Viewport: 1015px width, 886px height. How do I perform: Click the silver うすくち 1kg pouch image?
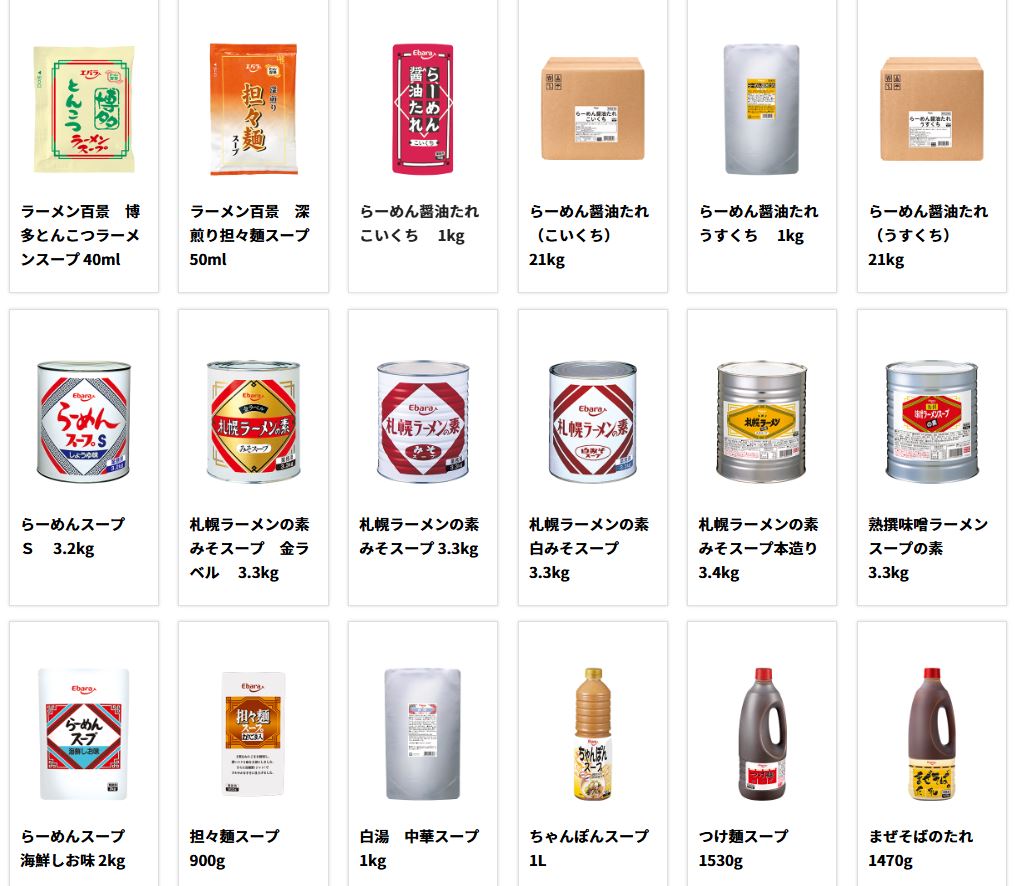[x=761, y=109]
